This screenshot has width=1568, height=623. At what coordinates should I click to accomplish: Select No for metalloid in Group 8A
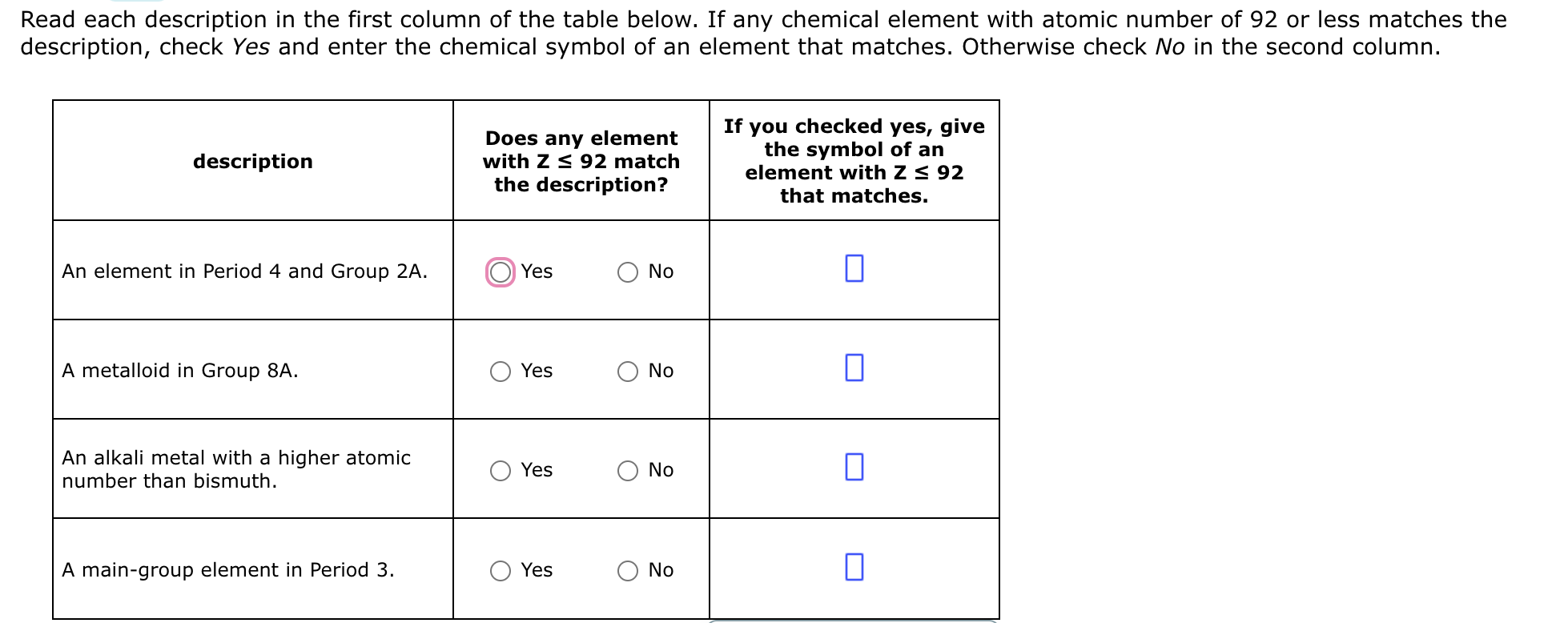628,371
